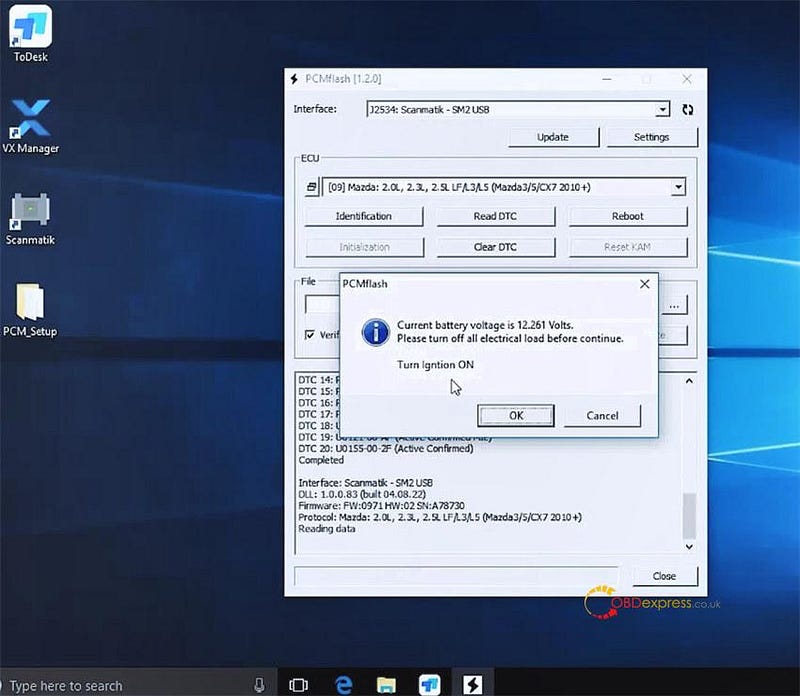Click the microphone icon in the search box
This screenshot has width=800, height=696.
pyautogui.click(x=259, y=685)
